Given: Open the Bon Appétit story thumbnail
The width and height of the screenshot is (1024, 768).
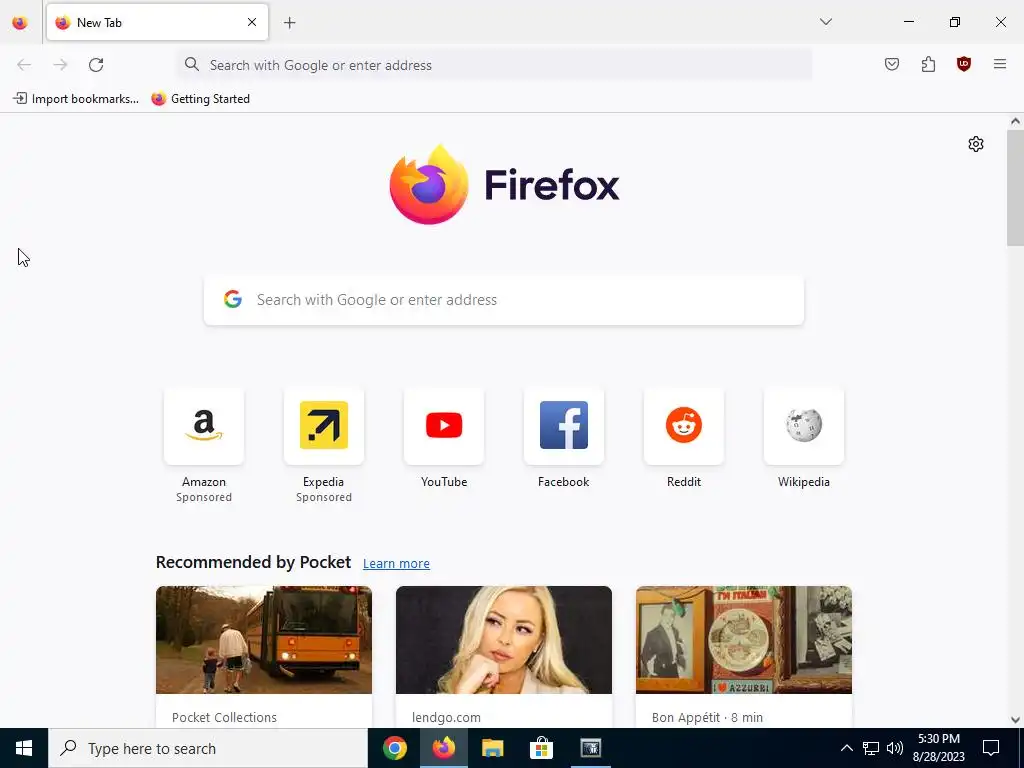Looking at the screenshot, I should 744,640.
